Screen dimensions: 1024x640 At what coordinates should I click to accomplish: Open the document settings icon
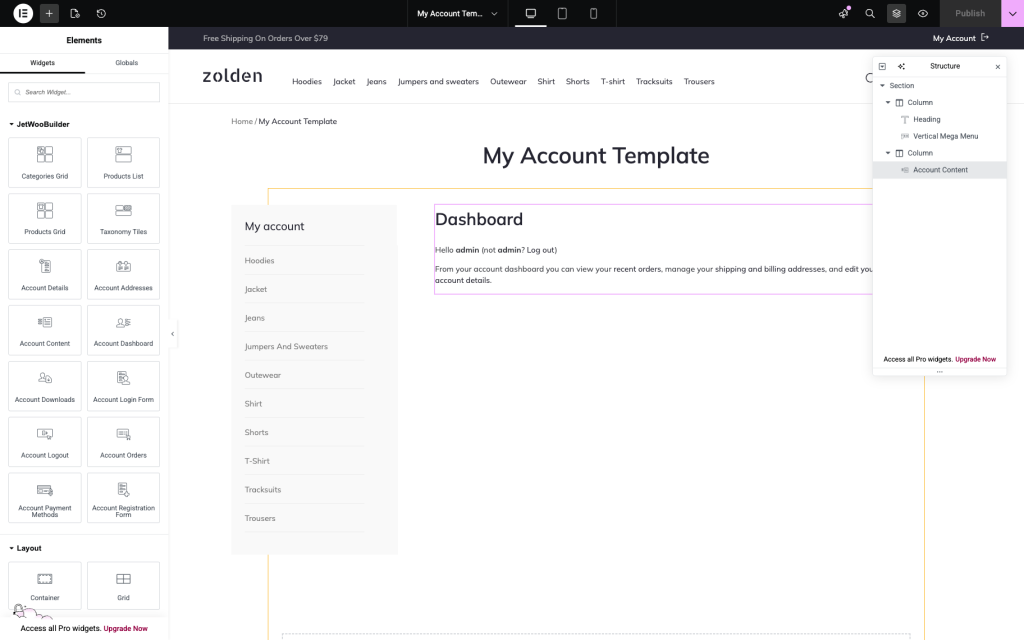[75, 13]
